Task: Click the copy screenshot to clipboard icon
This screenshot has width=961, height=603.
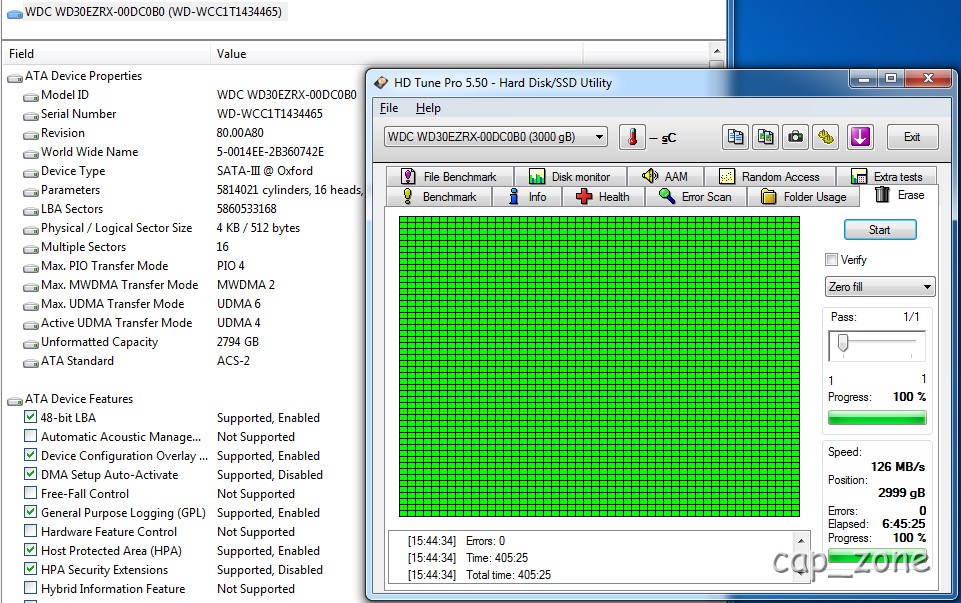Action: pos(765,137)
